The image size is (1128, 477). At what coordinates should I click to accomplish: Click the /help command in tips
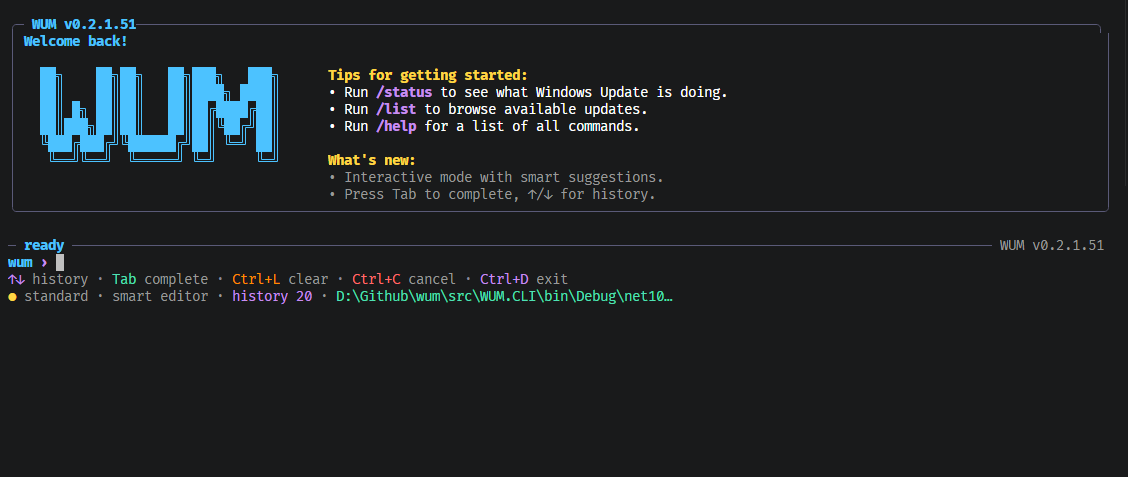pyautogui.click(x=396, y=127)
